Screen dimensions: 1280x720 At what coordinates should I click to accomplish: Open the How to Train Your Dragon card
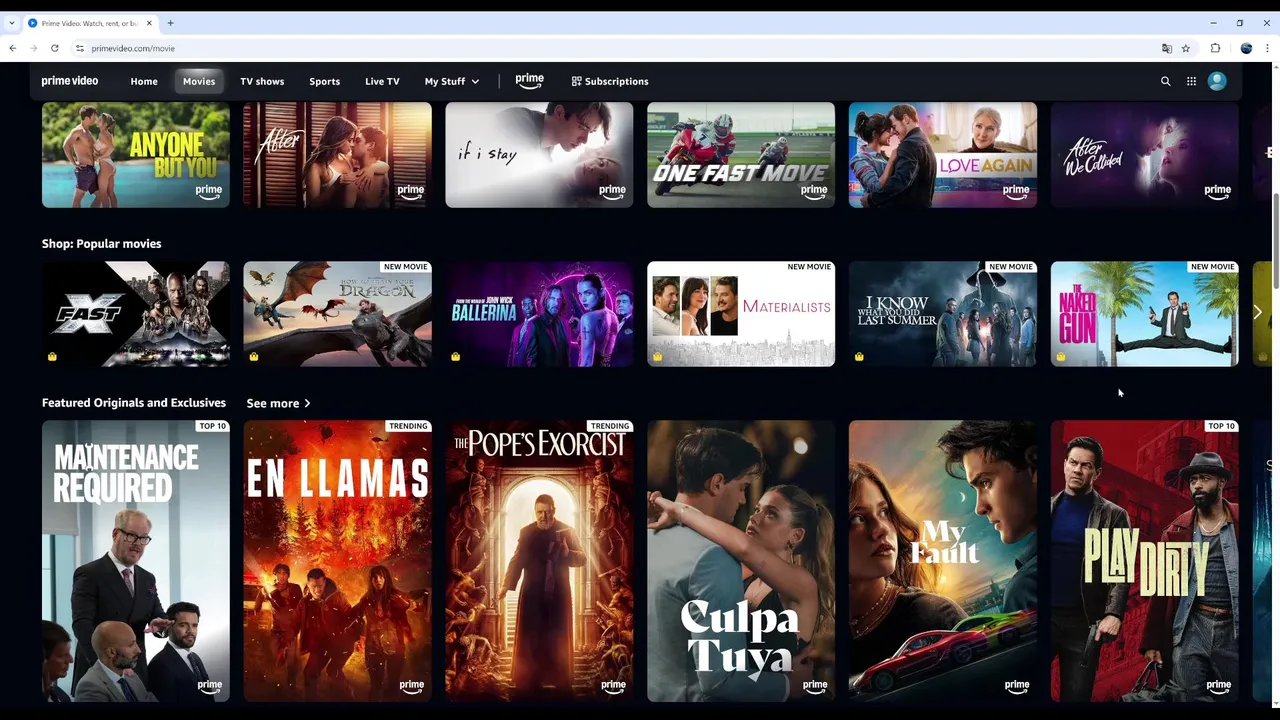[x=337, y=314]
